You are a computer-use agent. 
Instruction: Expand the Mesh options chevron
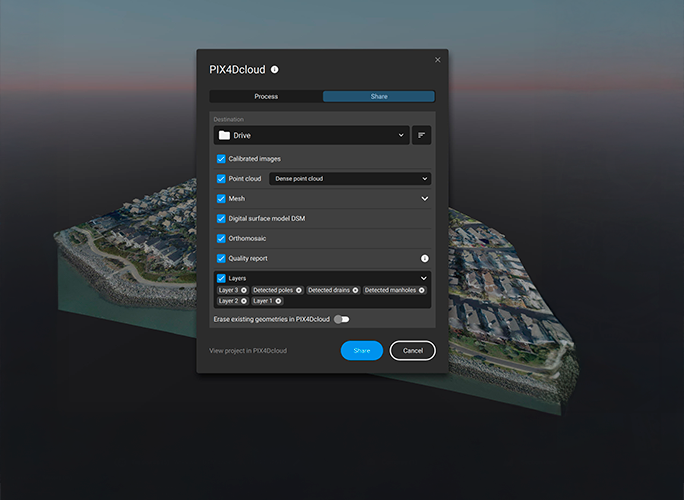coord(424,199)
